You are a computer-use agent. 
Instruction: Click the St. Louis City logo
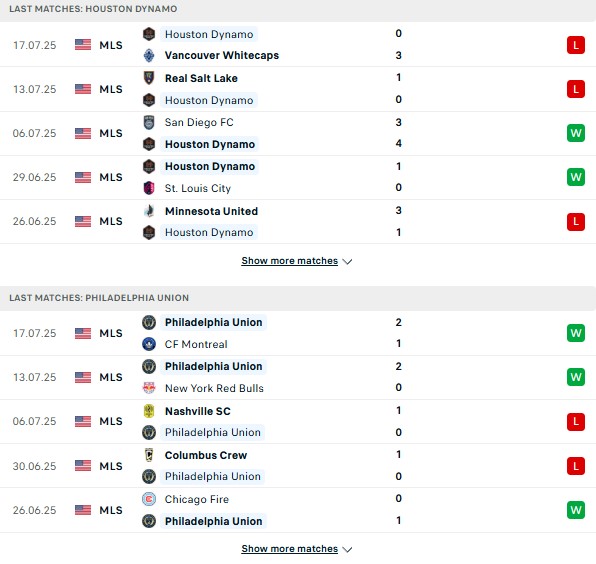coord(149,188)
